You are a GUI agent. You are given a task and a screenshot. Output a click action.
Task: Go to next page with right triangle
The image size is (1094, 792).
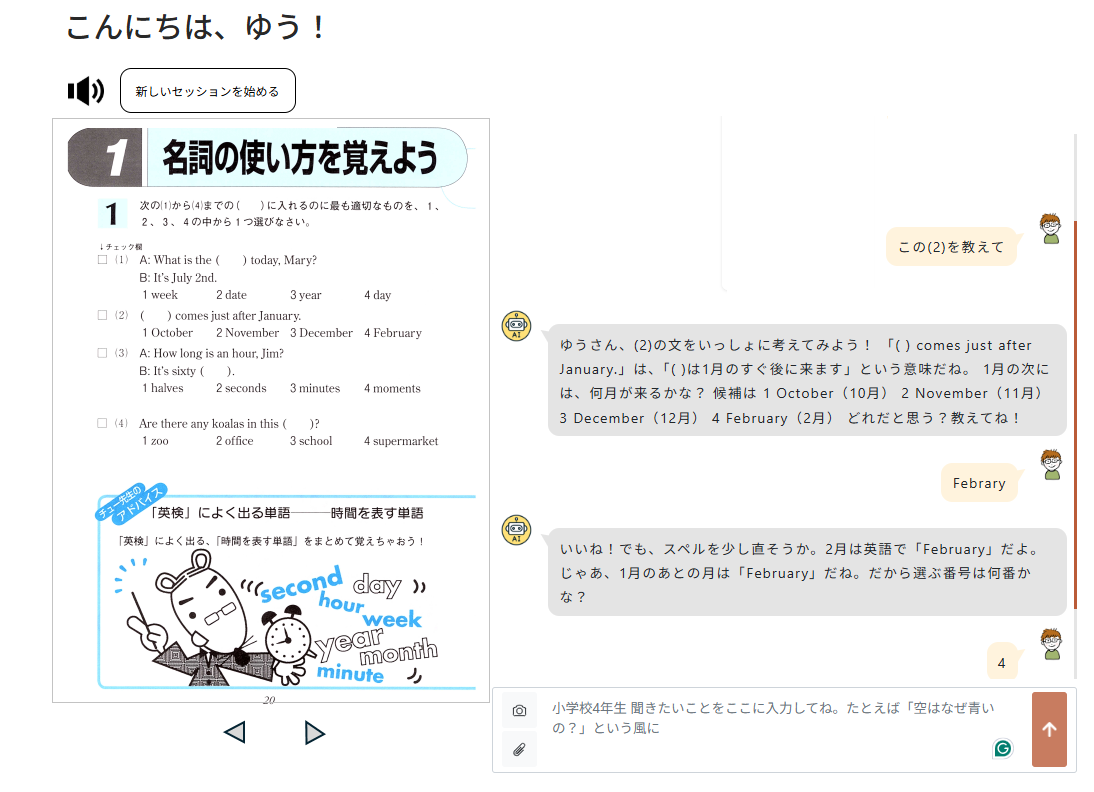point(314,733)
